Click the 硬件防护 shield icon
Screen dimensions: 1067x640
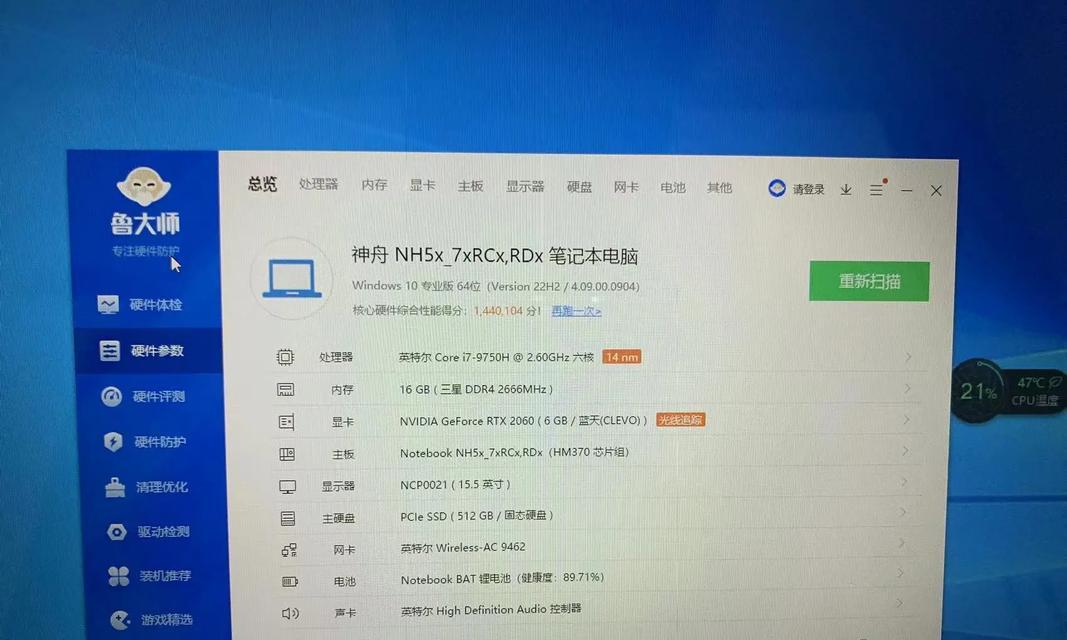(113, 442)
